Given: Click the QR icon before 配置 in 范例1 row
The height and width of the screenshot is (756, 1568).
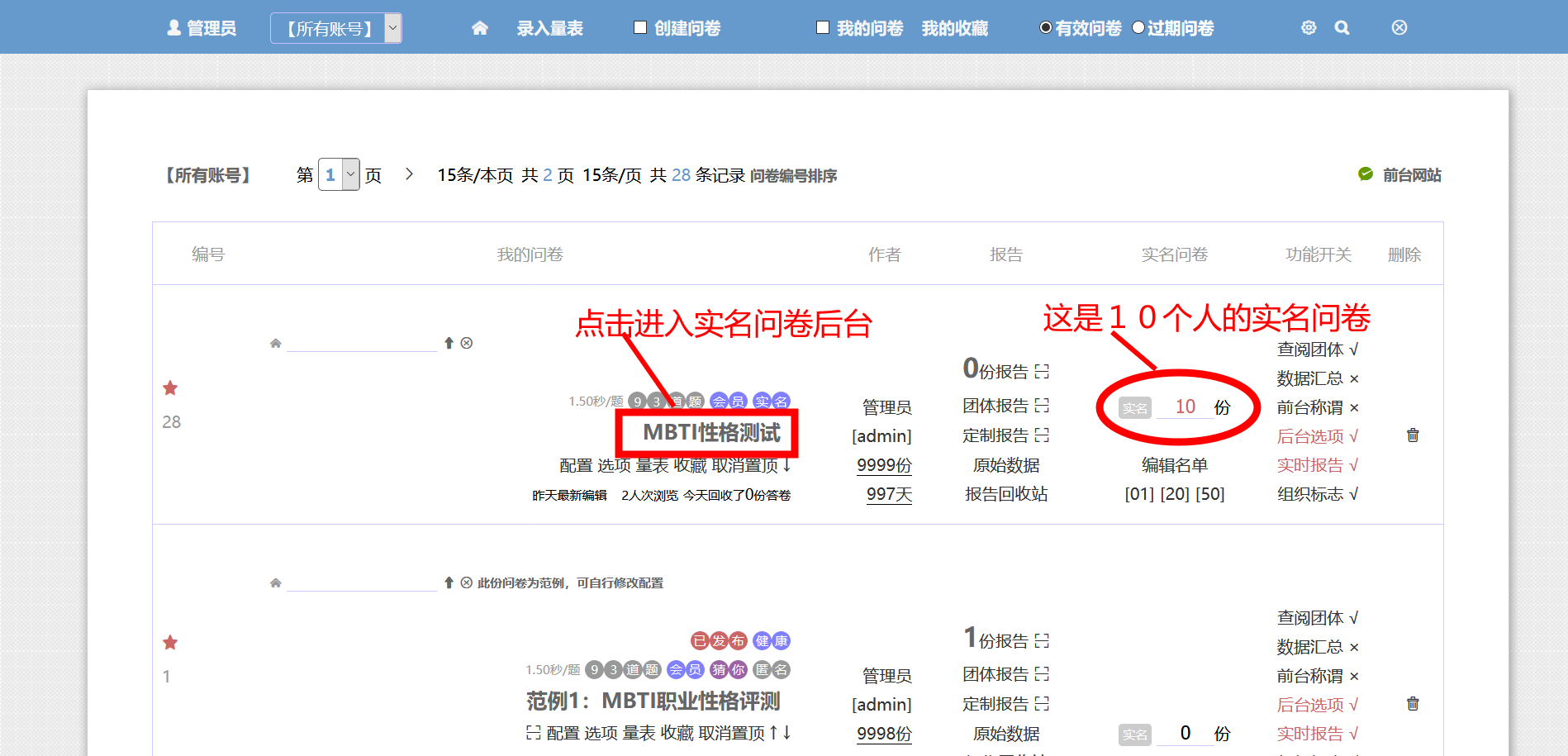Looking at the screenshot, I should [x=534, y=733].
